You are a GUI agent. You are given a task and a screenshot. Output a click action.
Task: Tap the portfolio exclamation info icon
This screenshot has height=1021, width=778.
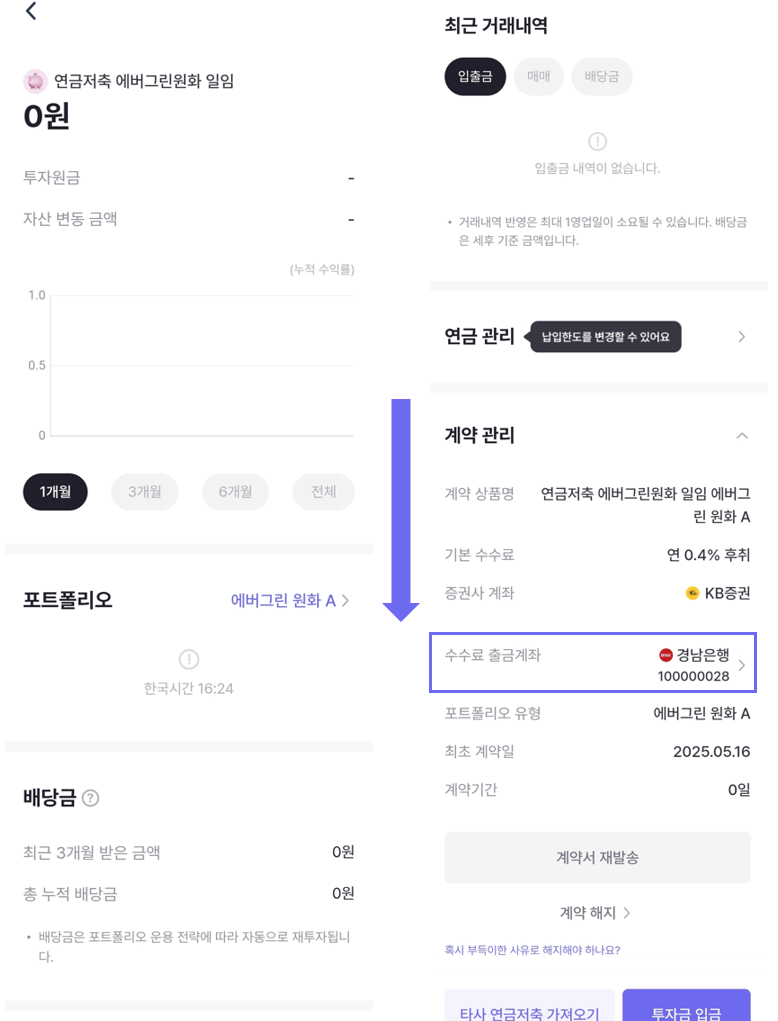(188, 659)
